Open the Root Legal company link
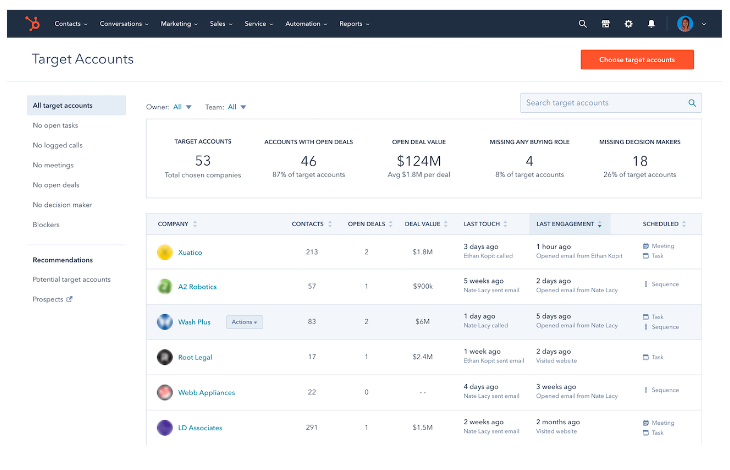The width and height of the screenshot is (730, 470). (195, 357)
